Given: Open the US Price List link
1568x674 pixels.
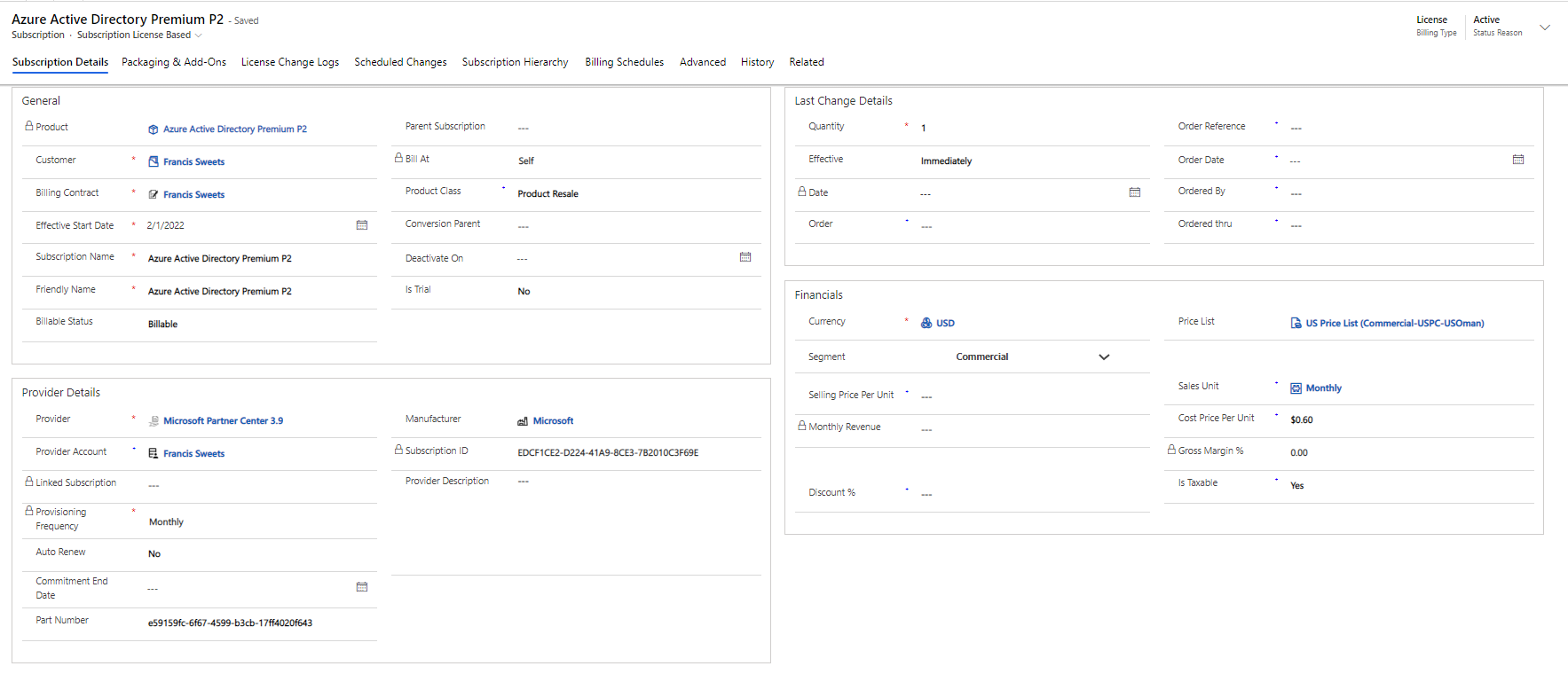Looking at the screenshot, I should click(1395, 324).
